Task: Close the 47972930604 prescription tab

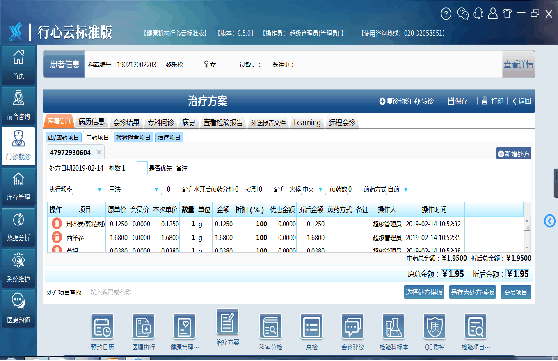Action: click(99, 152)
